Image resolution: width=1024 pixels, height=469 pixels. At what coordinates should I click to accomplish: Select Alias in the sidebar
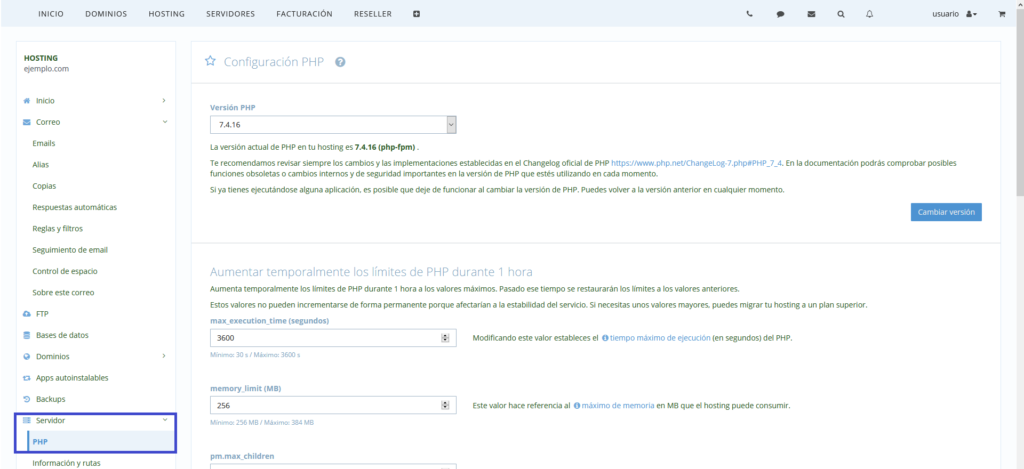pyautogui.click(x=40, y=165)
